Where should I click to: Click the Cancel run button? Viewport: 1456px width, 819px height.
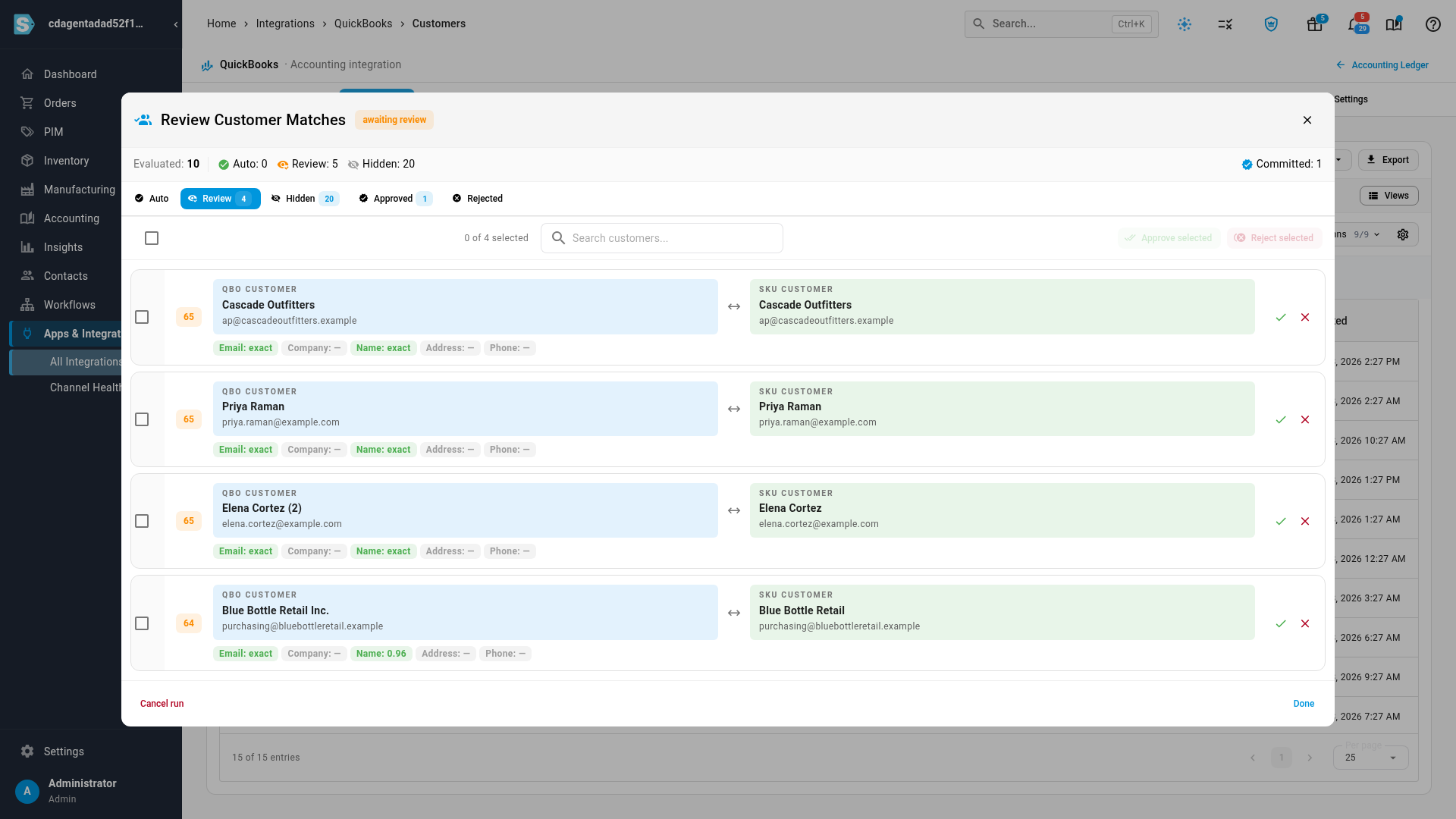tap(162, 704)
